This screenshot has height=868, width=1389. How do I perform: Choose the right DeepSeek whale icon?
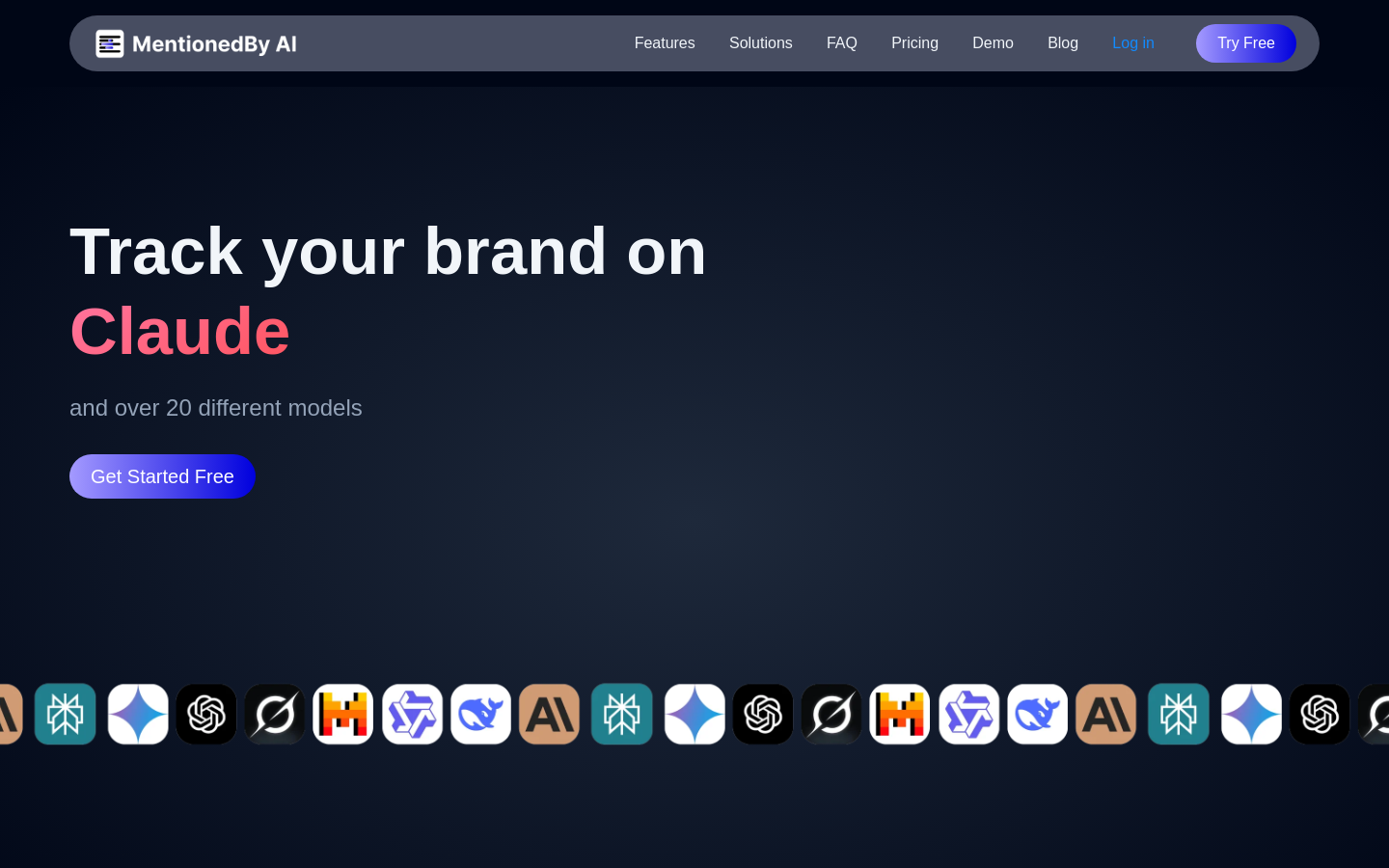click(x=1038, y=715)
